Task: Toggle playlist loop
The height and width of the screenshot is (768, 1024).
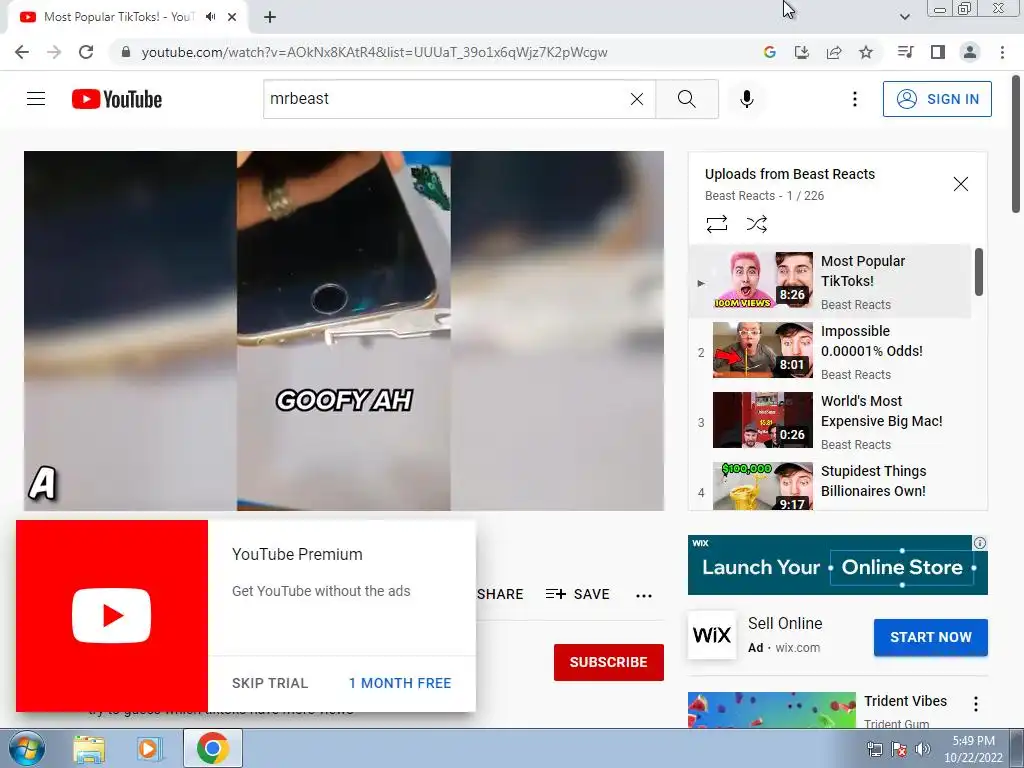Action: [x=717, y=224]
